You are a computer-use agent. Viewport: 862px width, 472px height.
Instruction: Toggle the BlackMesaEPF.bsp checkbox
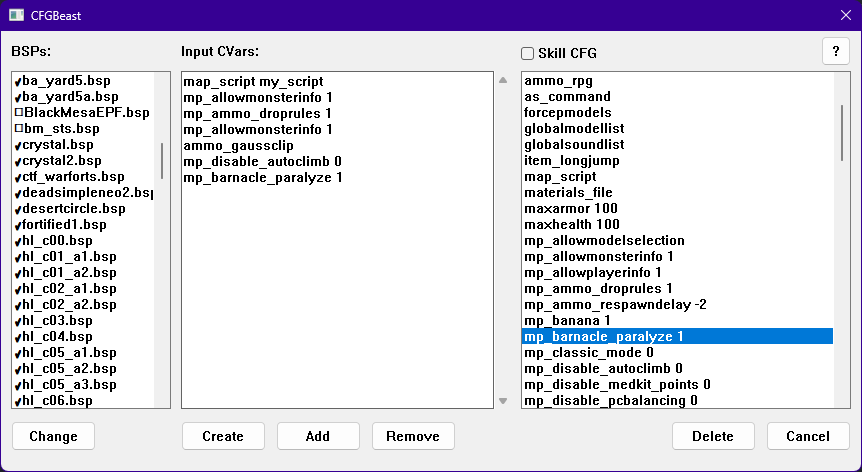[x=18, y=113]
